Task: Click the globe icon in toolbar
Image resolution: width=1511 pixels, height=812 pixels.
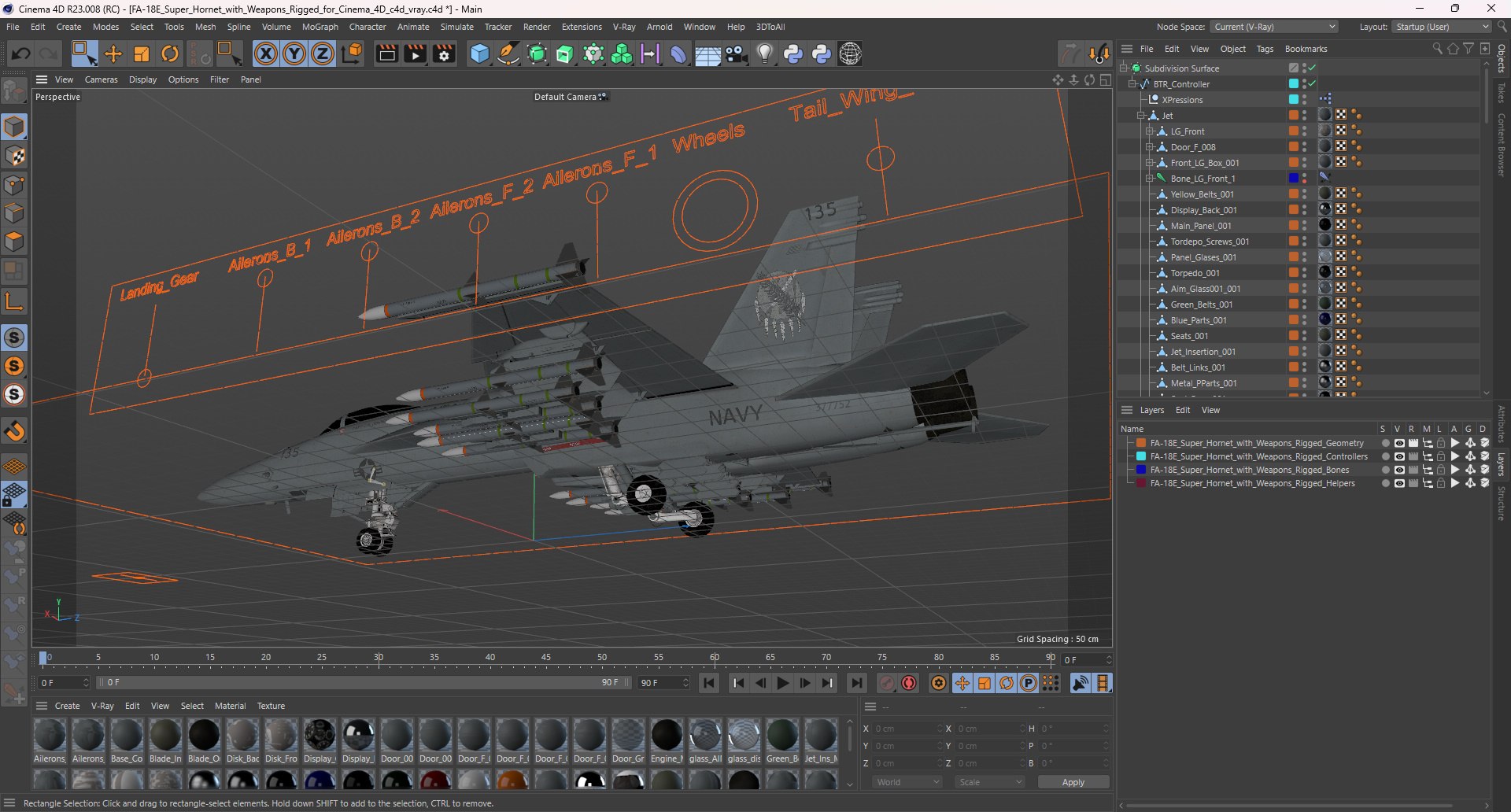Action: (x=851, y=54)
